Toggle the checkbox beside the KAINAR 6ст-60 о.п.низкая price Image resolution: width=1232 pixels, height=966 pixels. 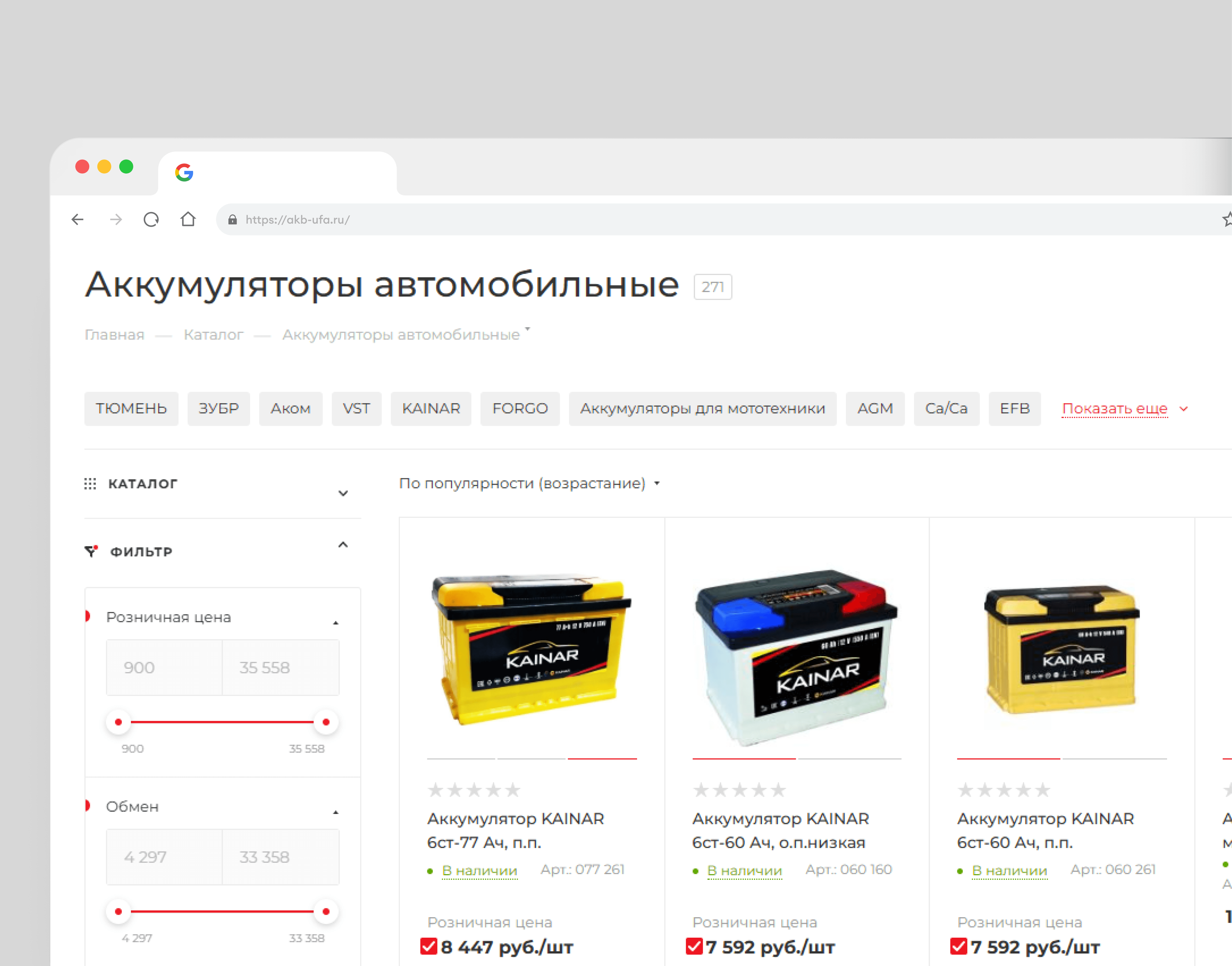(x=694, y=946)
